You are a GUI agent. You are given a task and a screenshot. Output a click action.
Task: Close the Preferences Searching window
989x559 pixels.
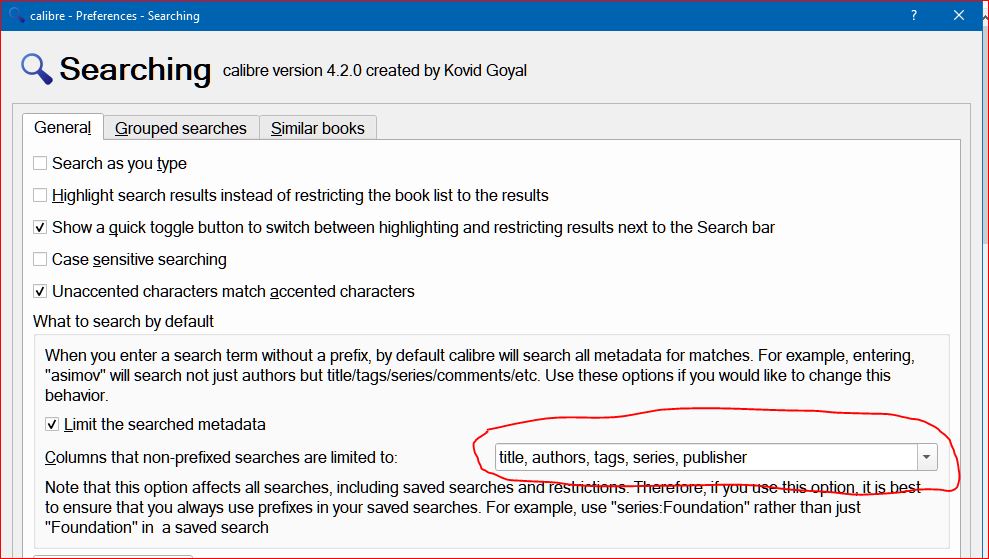[x=959, y=15]
